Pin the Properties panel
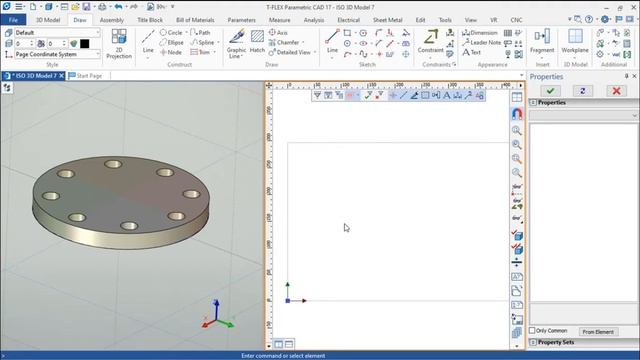 (627, 76)
